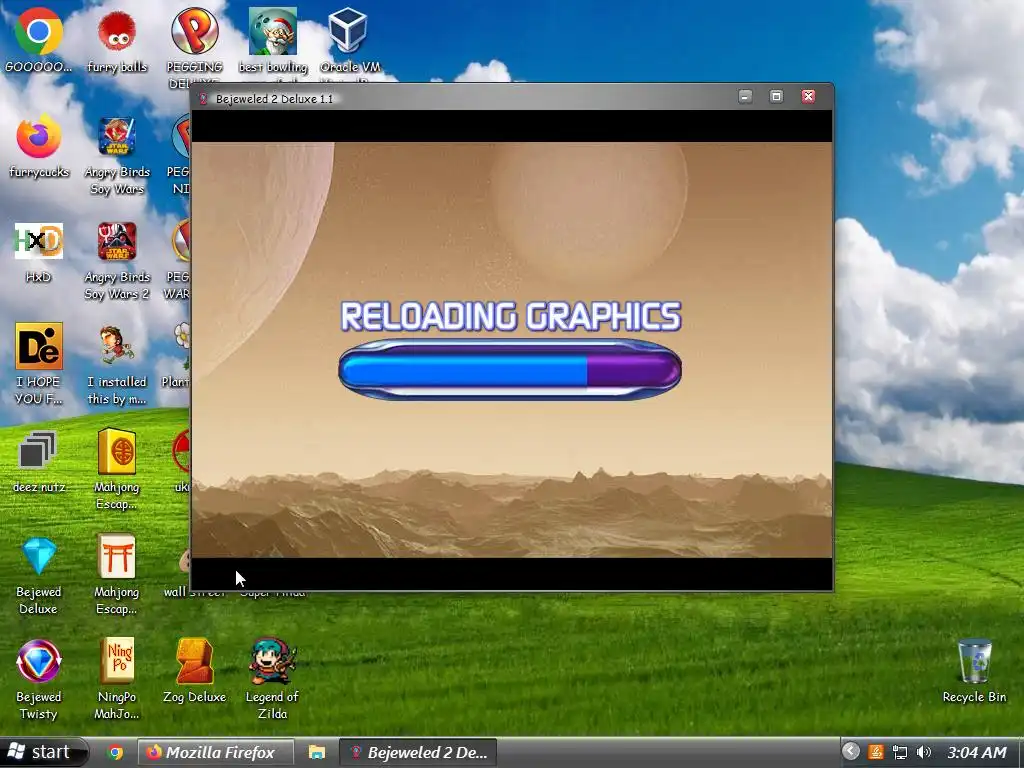Screen dimensions: 1024x768
Task: Select the Bejeweled 2 De... taskbar button
Action: point(418,752)
